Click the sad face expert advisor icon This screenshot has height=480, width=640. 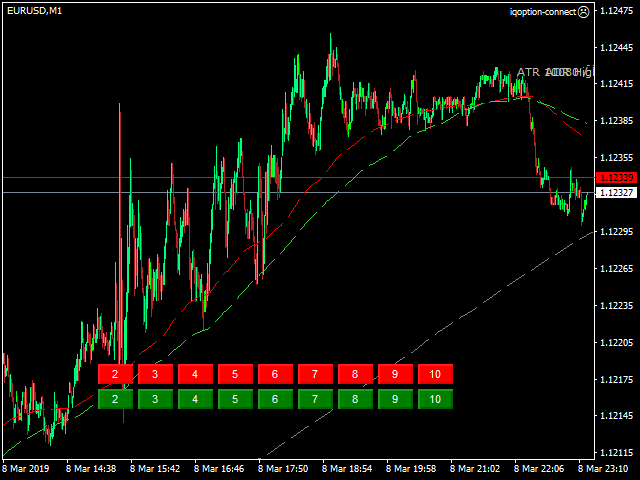(x=584, y=12)
